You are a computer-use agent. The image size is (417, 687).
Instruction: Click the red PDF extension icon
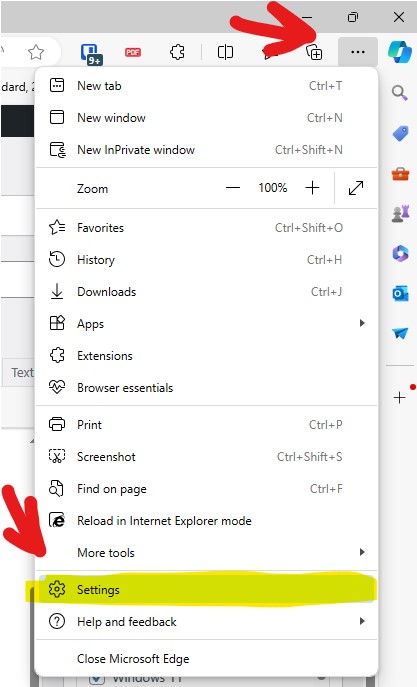point(133,53)
